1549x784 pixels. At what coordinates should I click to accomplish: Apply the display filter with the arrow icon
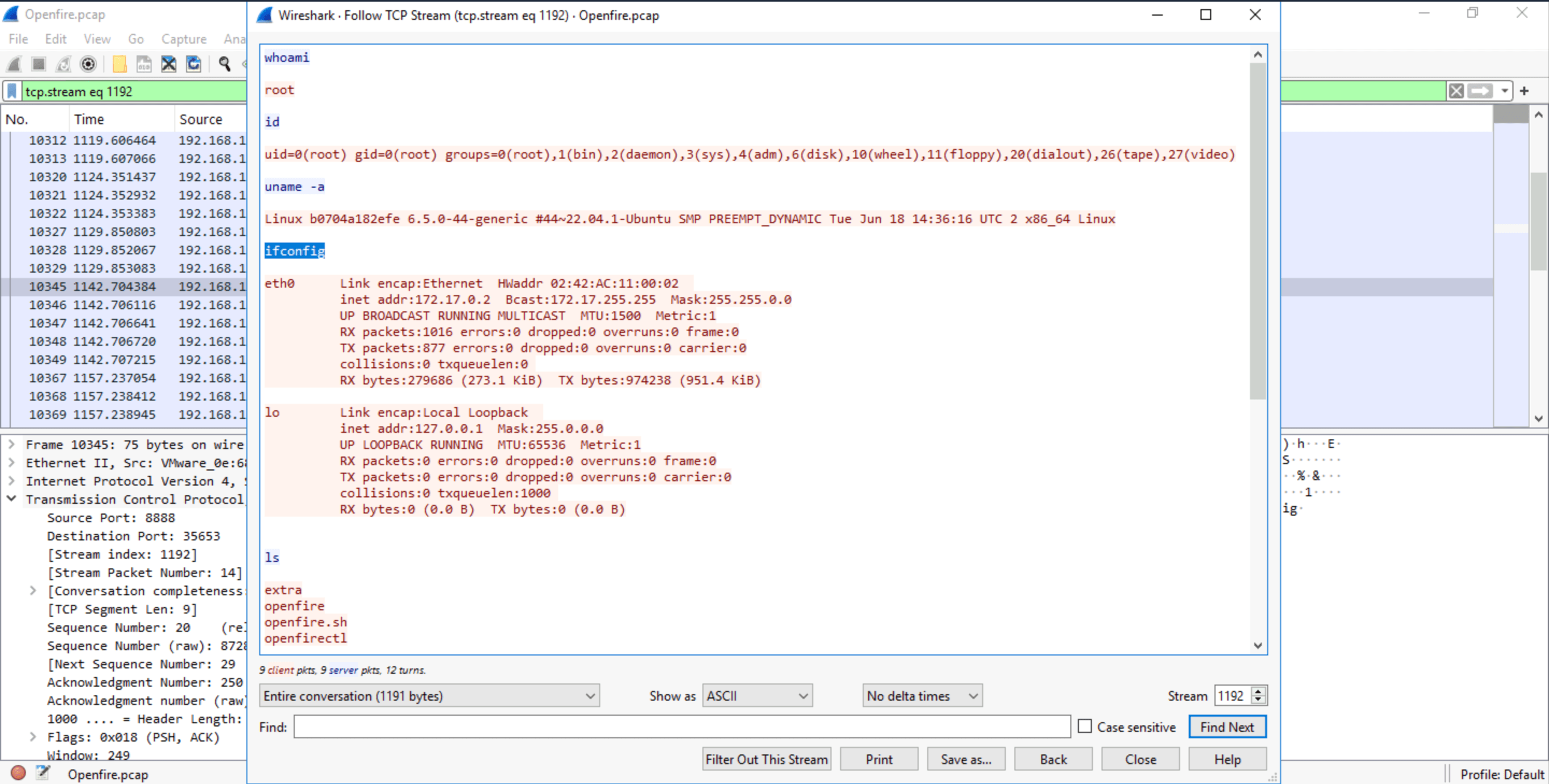[1480, 91]
